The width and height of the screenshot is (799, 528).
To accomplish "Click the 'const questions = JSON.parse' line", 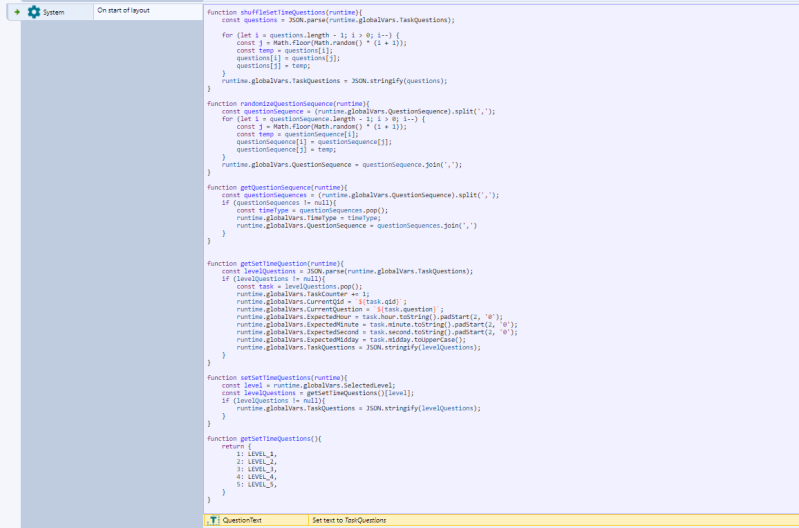I will pyautogui.click(x=338, y=20).
